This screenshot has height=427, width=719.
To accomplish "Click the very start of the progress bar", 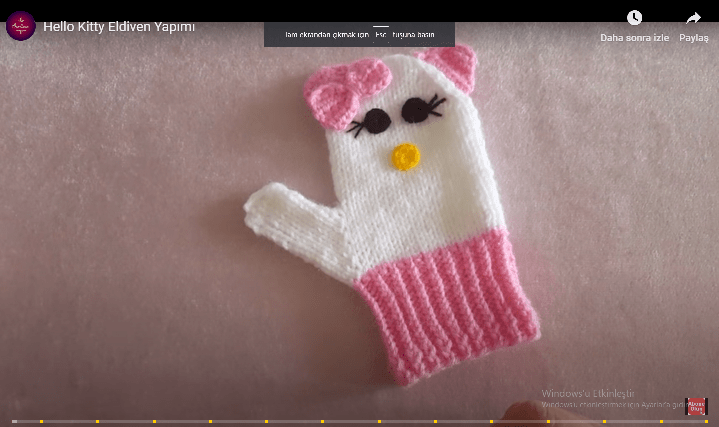I will pos(3,422).
